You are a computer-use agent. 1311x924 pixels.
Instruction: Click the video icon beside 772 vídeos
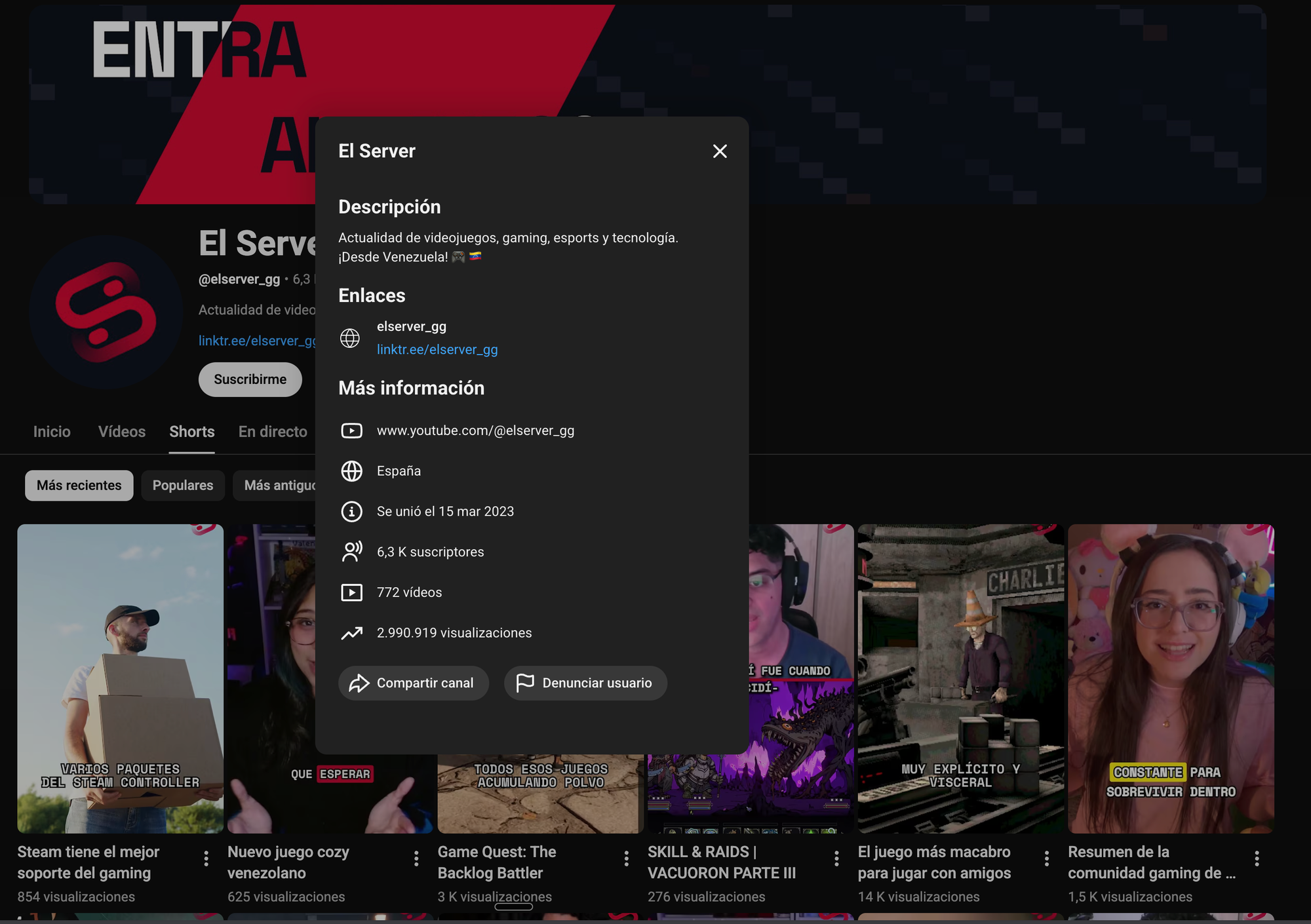(x=351, y=592)
